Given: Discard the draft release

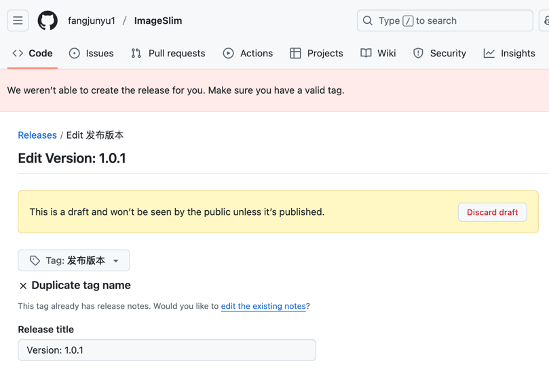Looking at the screenshot, I should tap(492, 212).
